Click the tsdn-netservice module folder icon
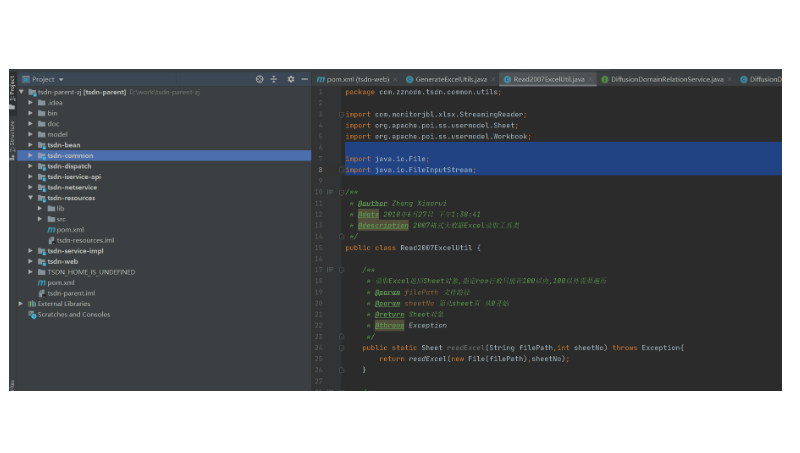Image resolution: width=800 pixels, height=453 pixels. 42,187
